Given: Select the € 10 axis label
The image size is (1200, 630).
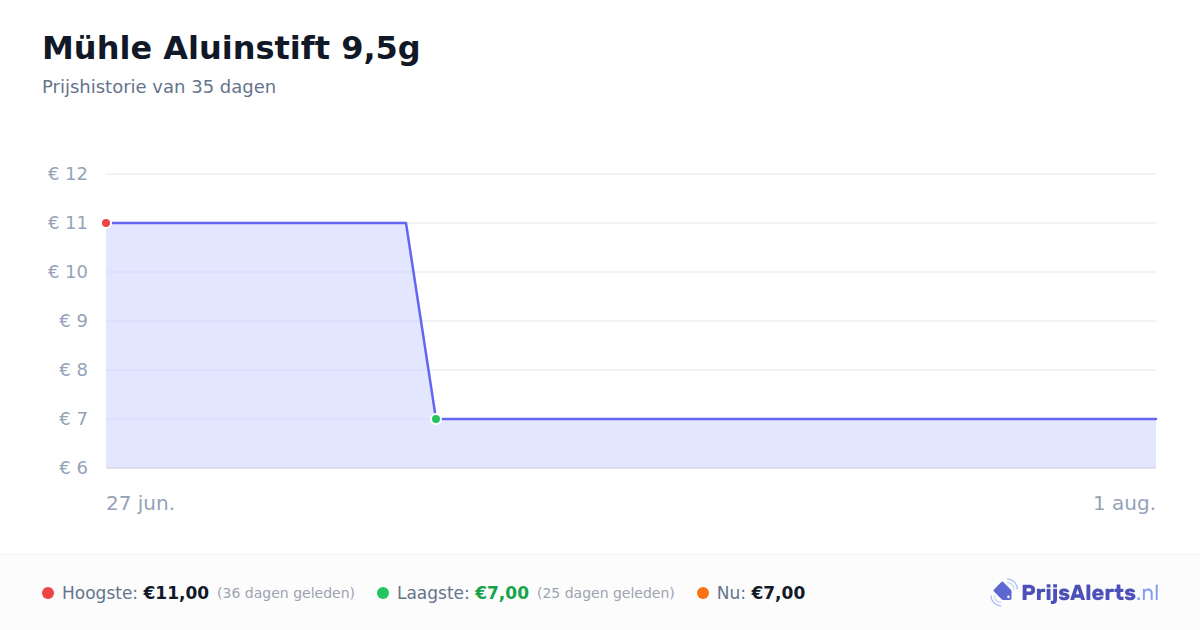Looking at the screenshot, I should click(68, 272).
